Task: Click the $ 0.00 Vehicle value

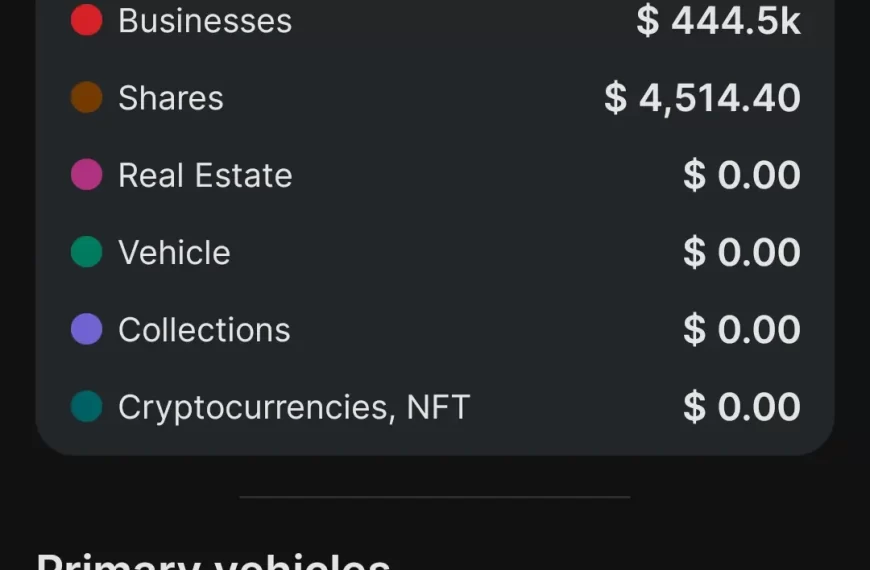Action: tap(741, 252)
